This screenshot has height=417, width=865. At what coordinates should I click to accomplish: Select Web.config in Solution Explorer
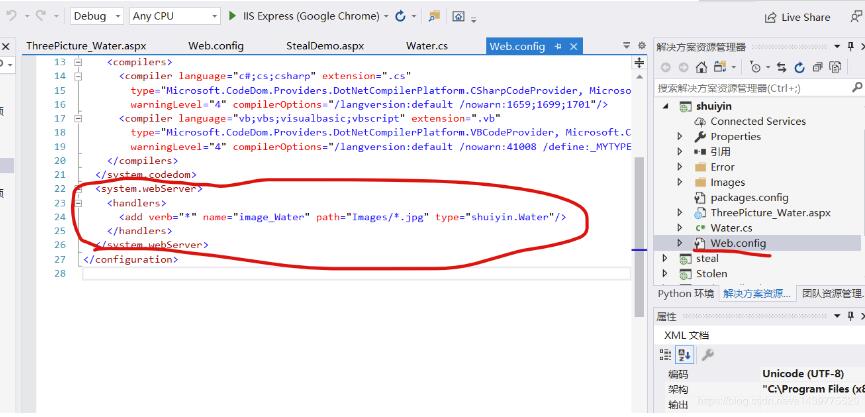pos(738,243)
